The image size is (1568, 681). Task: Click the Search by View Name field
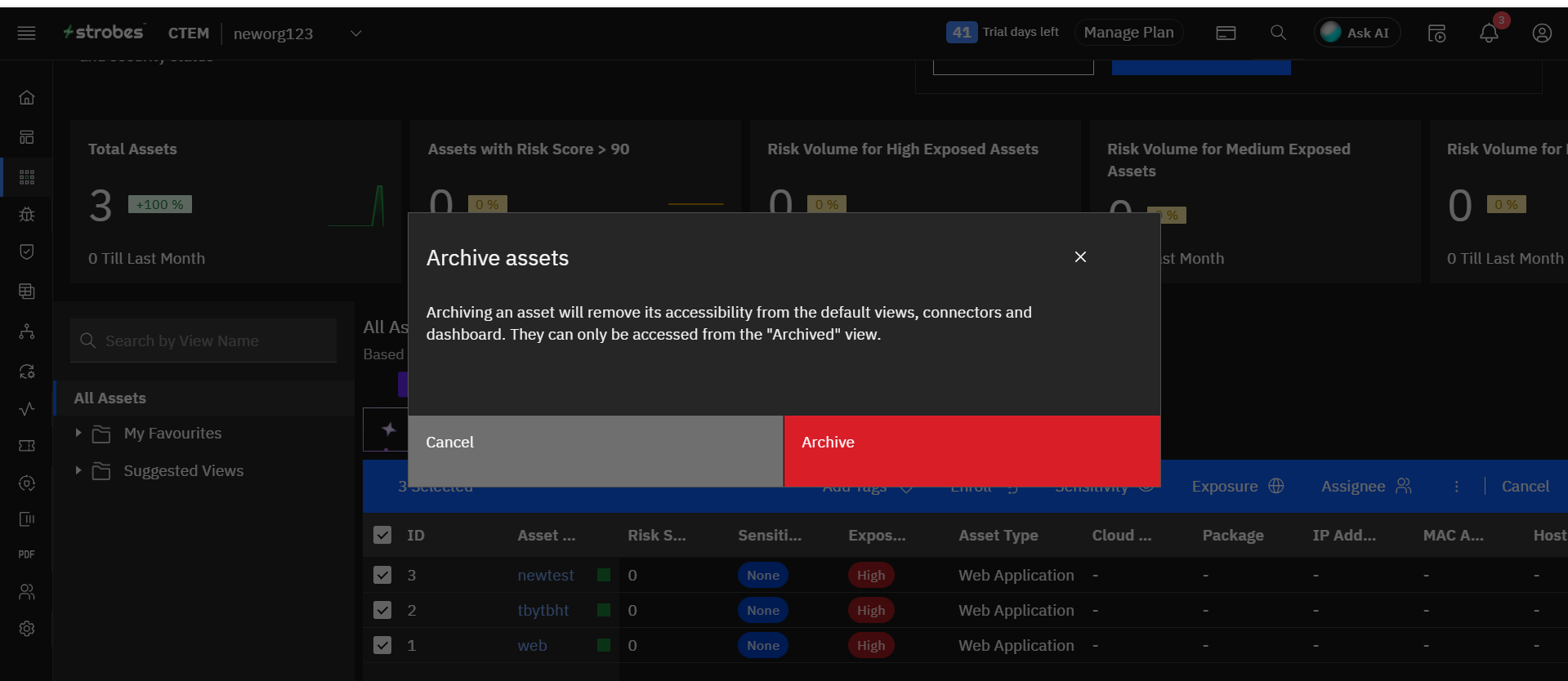pyautogui.click(x=204, y=341)
